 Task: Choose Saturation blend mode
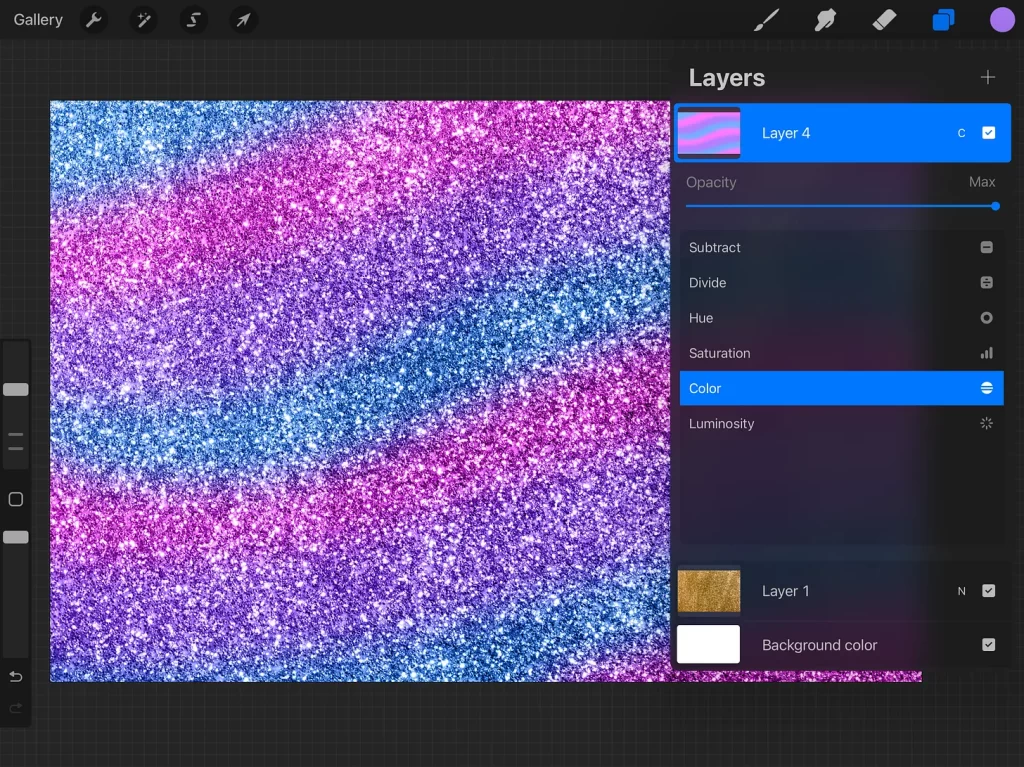841,353
